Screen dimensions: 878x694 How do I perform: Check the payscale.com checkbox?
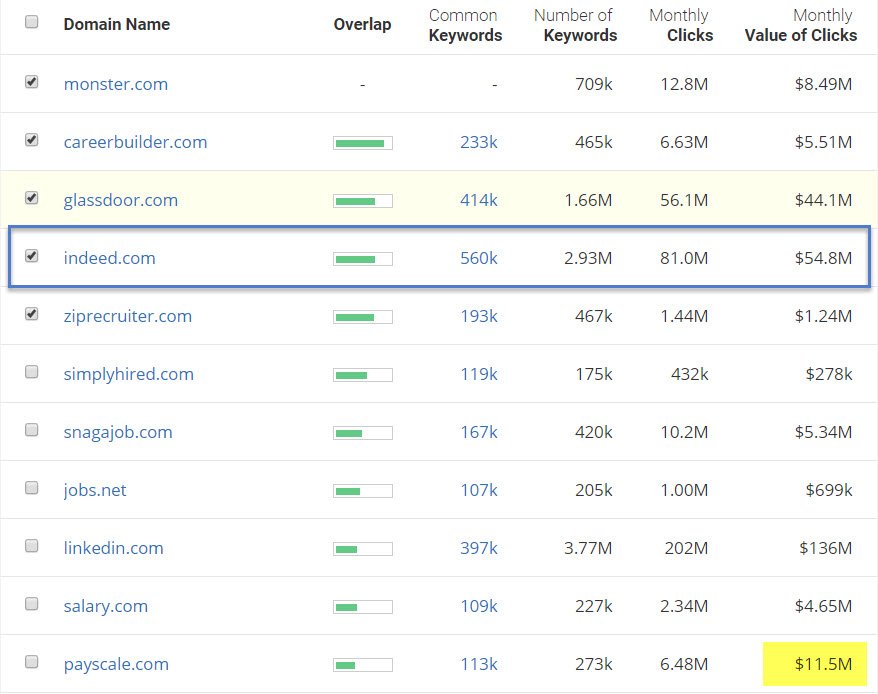(x=32, y=662)
